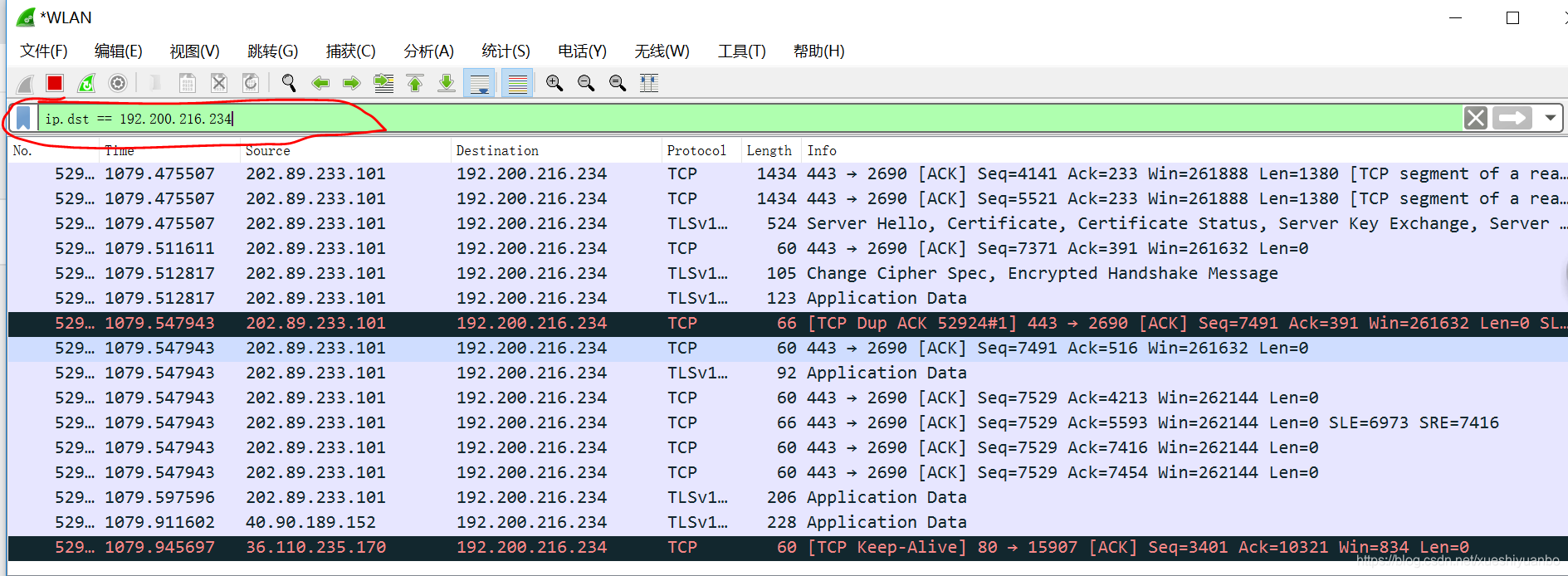This screenshot has width=1568, height=576.
Task: Sort by the Info column header
Action: pos(1185,150)
